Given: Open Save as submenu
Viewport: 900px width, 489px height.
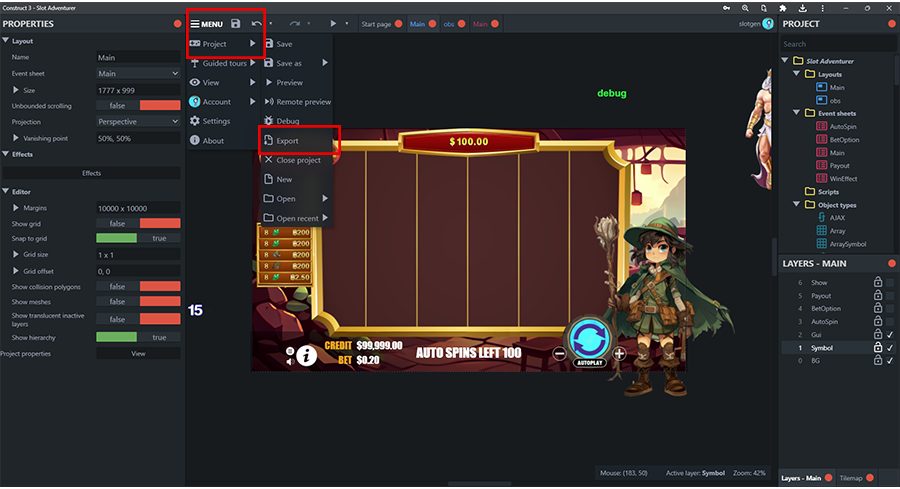Looking at the screenshot, I should click(x=297, y=63).
